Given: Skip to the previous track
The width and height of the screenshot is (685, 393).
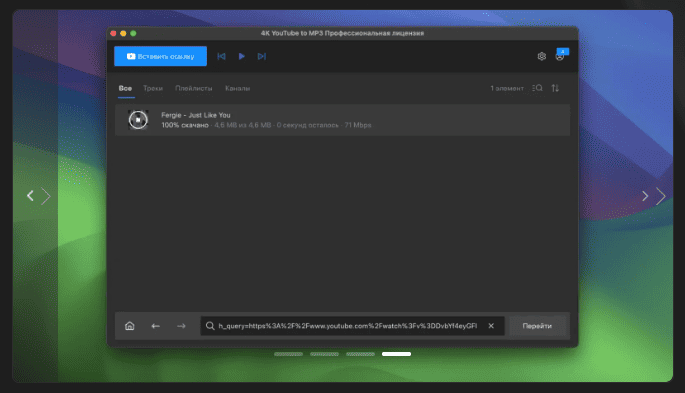Looking at the screenshot, I should (221, 56).
